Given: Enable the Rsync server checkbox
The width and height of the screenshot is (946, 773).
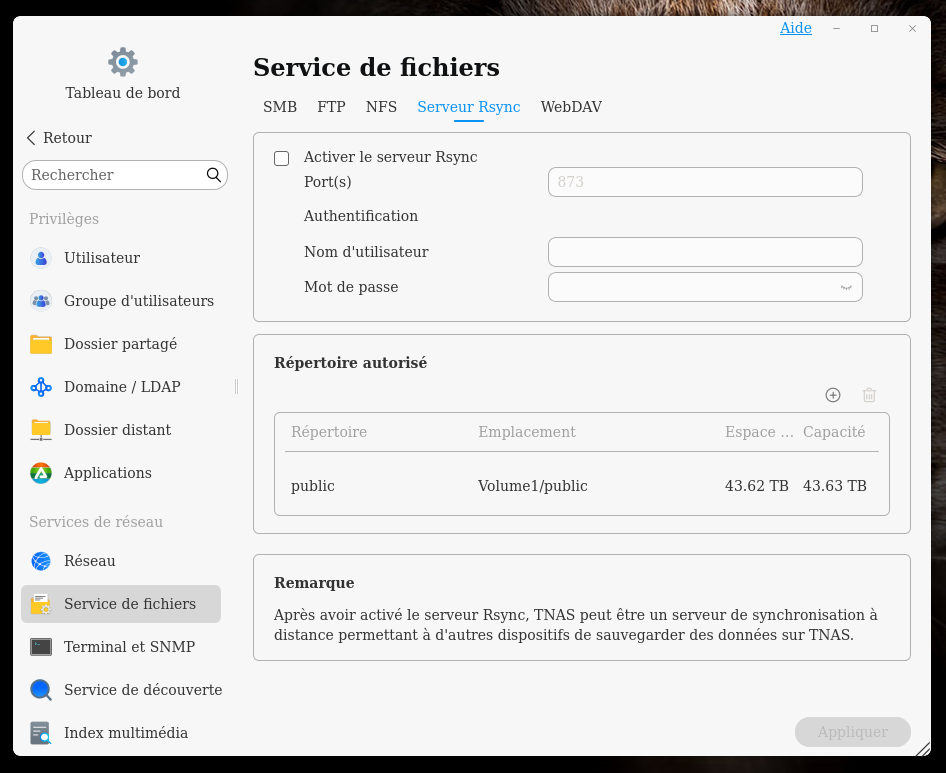Looking at the screenshot, I should (282, 158).
